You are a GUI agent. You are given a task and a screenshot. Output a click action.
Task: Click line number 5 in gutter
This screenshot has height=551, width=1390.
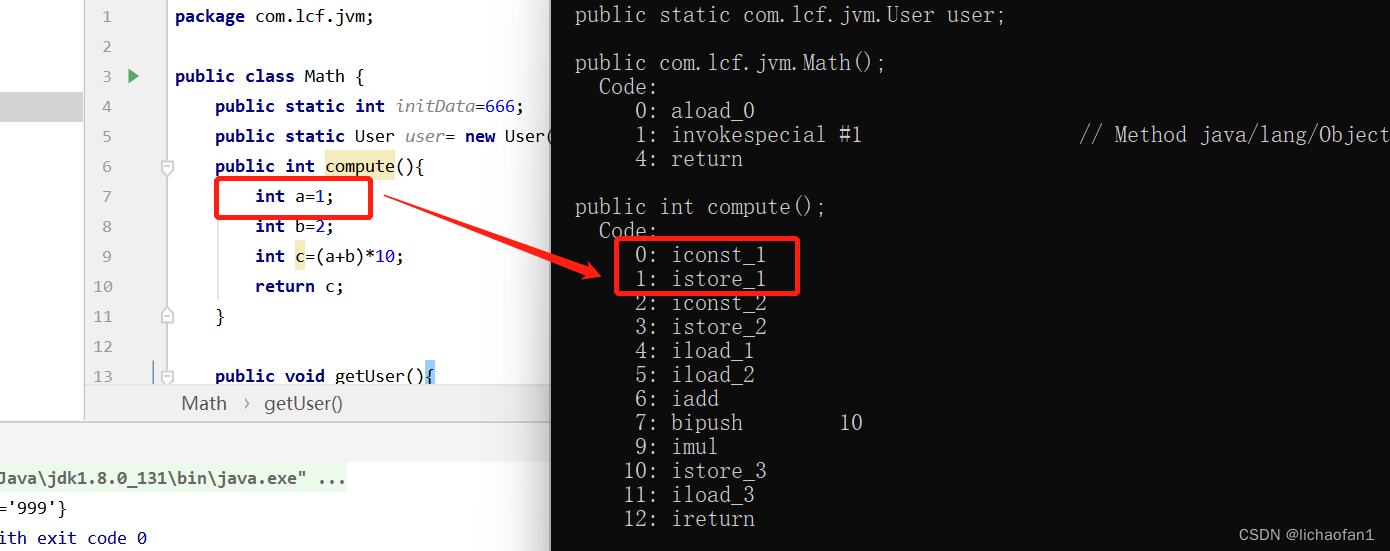point(107,136)
